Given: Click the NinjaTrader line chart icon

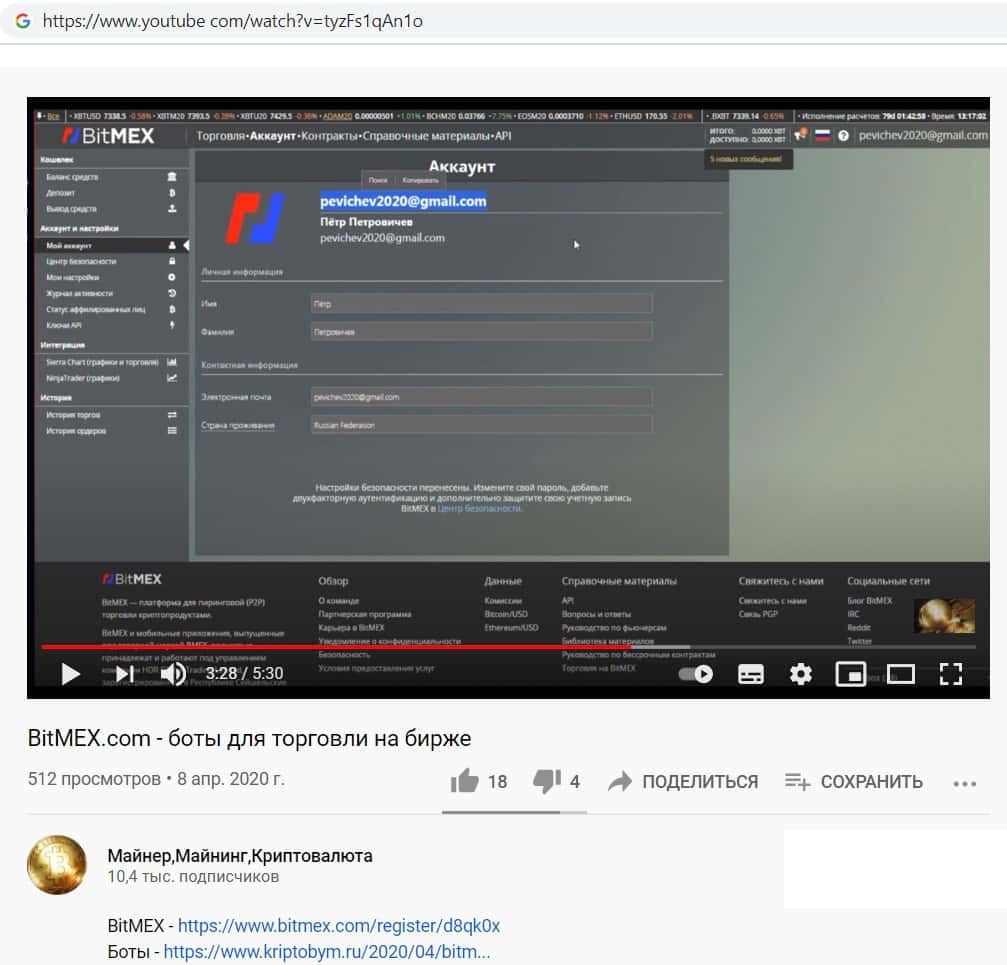Looking at the screenshot, I should click(171, 378).
